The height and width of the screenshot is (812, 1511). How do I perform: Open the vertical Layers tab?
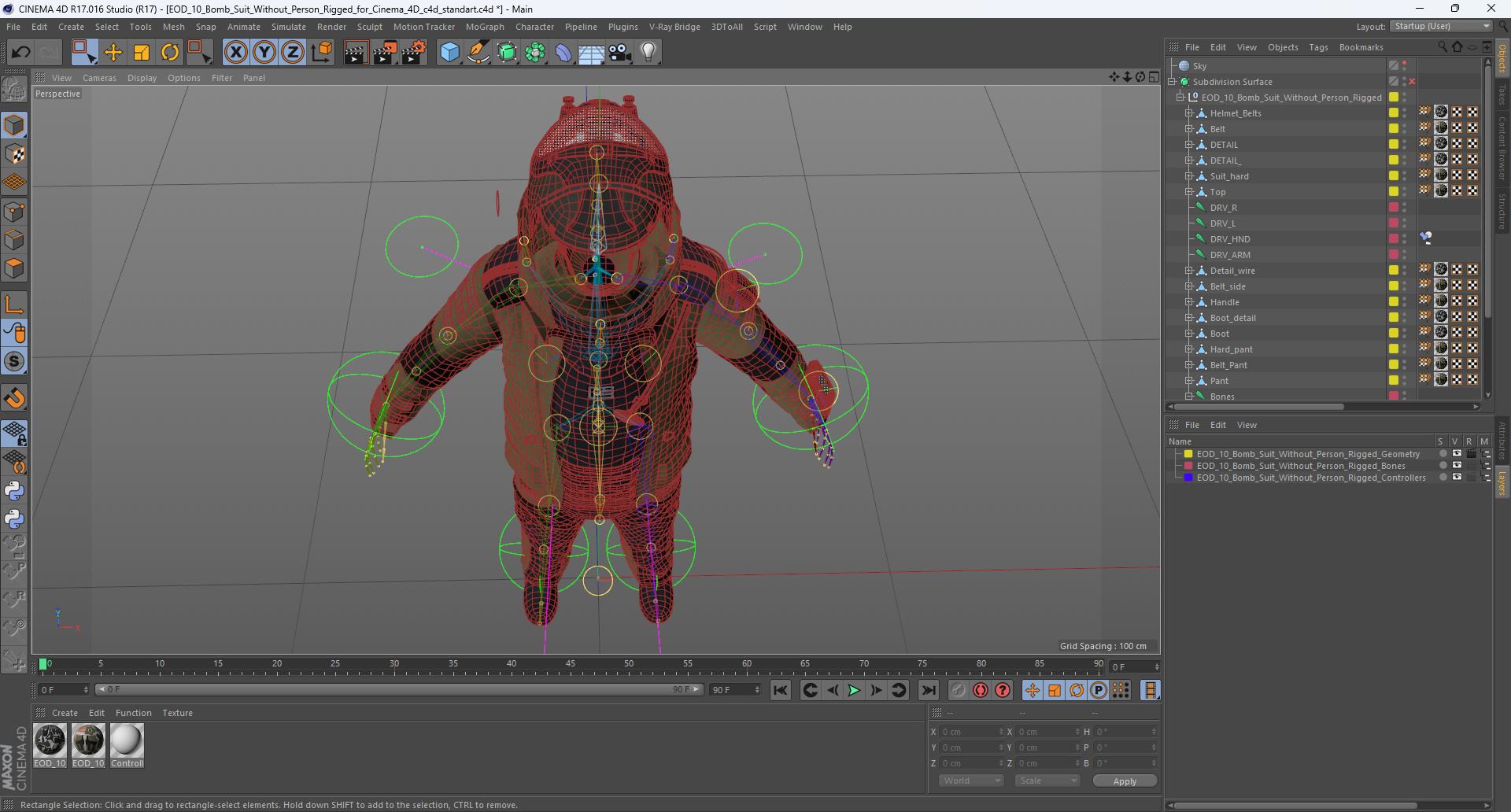click(x=1502, y=483)
